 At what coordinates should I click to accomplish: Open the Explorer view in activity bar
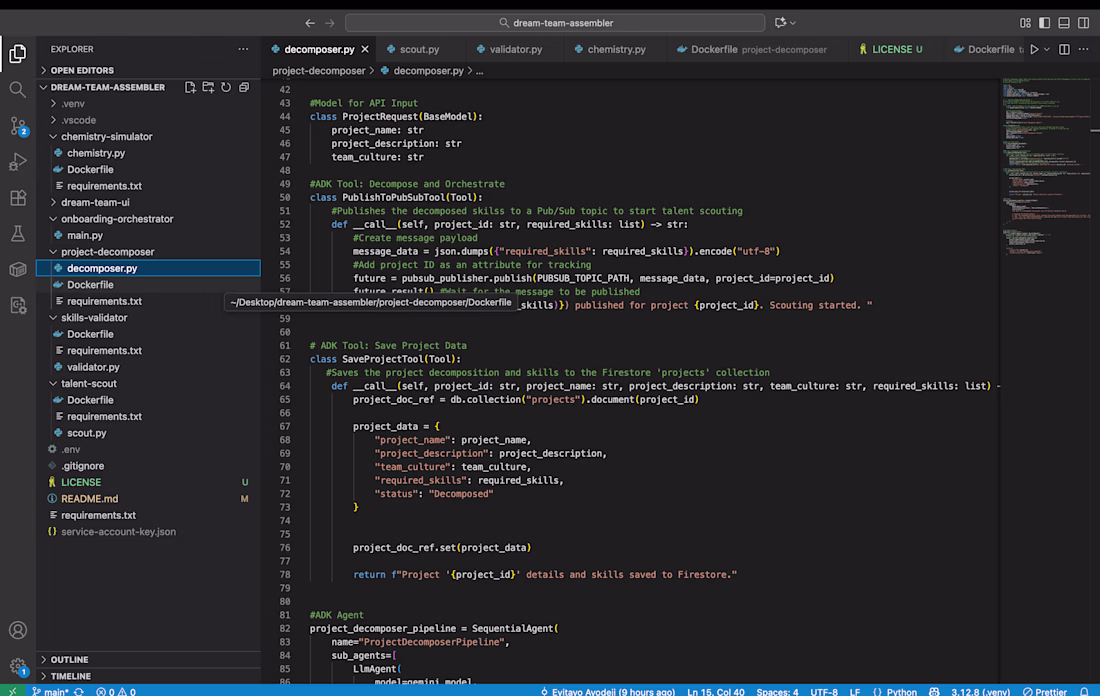(18, 53)
